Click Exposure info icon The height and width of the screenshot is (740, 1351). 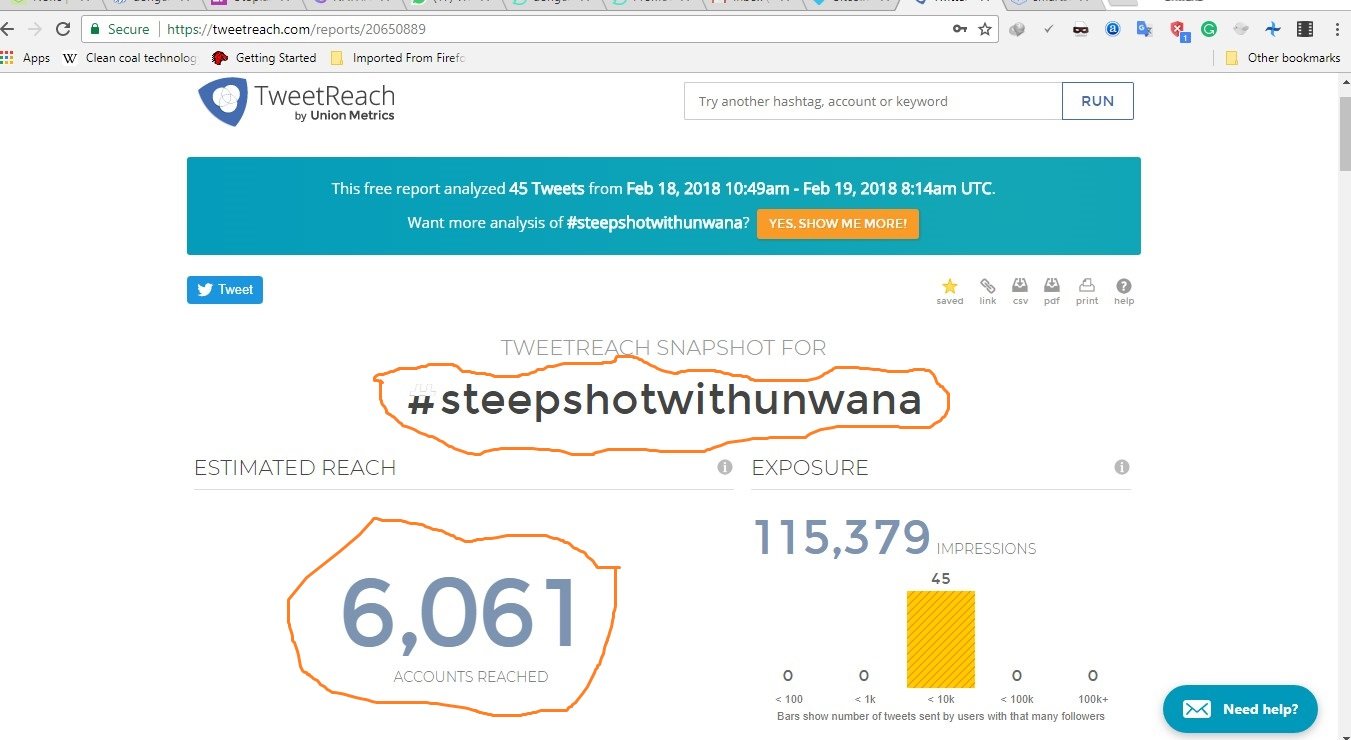coord(1122,467)
